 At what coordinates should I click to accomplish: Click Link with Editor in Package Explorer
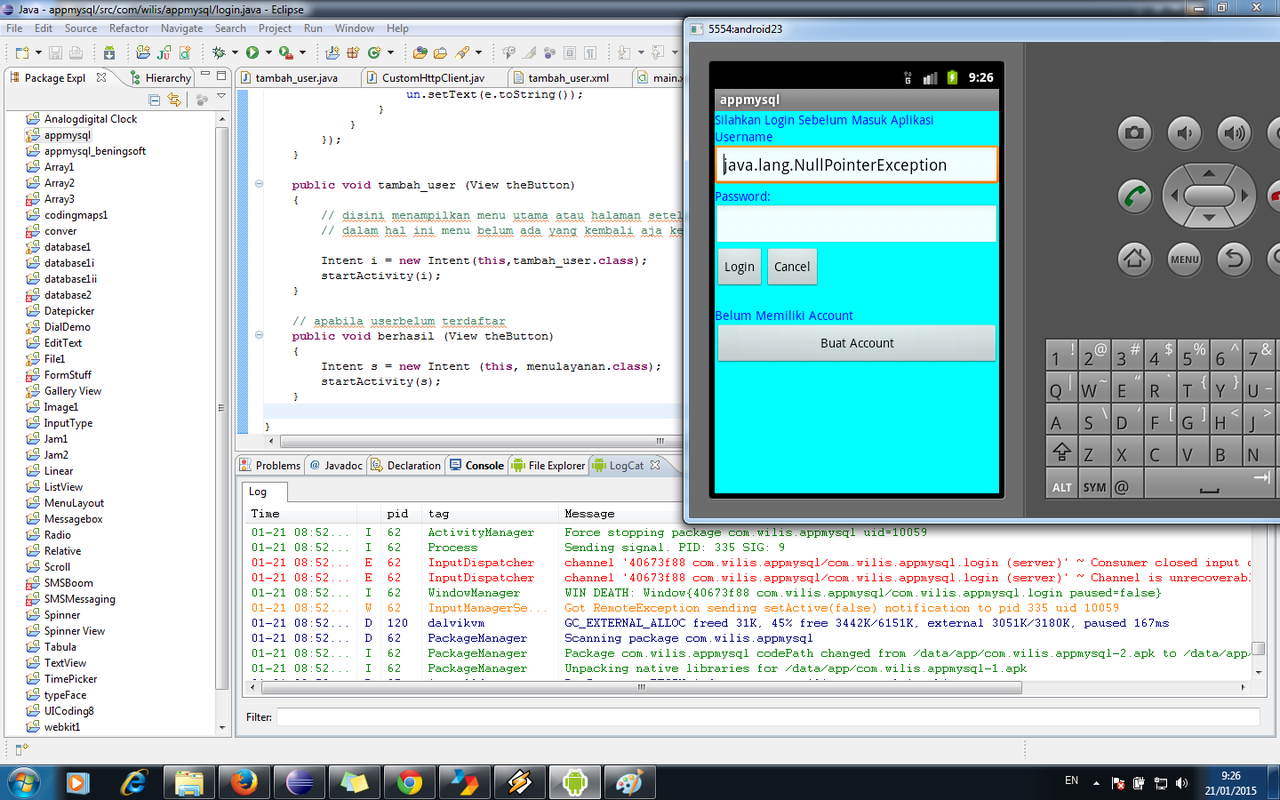click(x=175, y=100)
